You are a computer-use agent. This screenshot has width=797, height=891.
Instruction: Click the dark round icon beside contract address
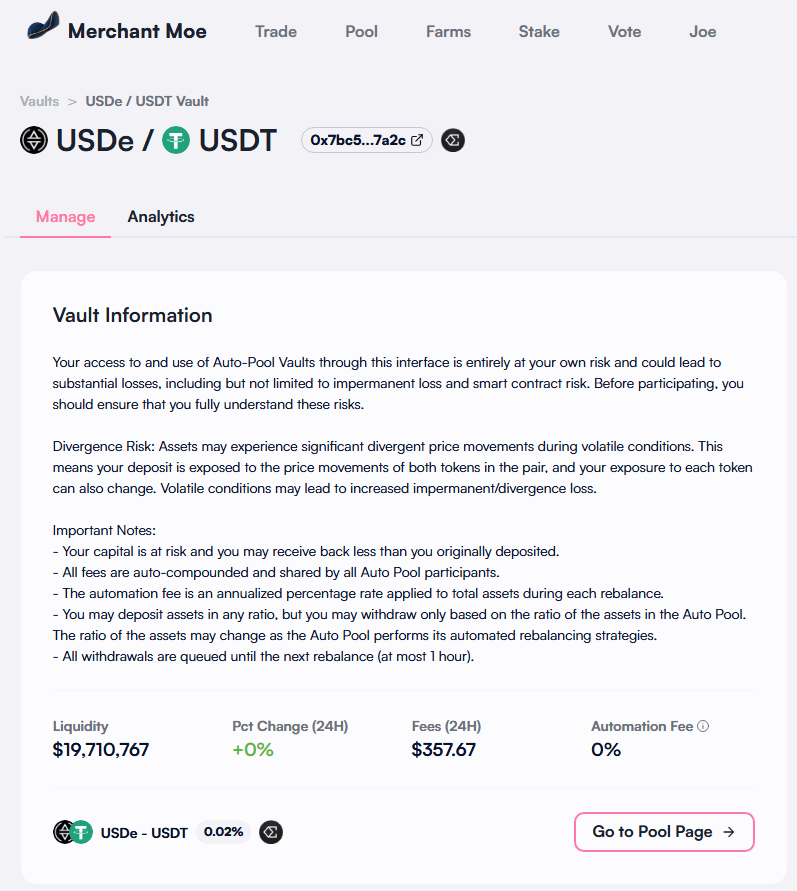(453, 140)
